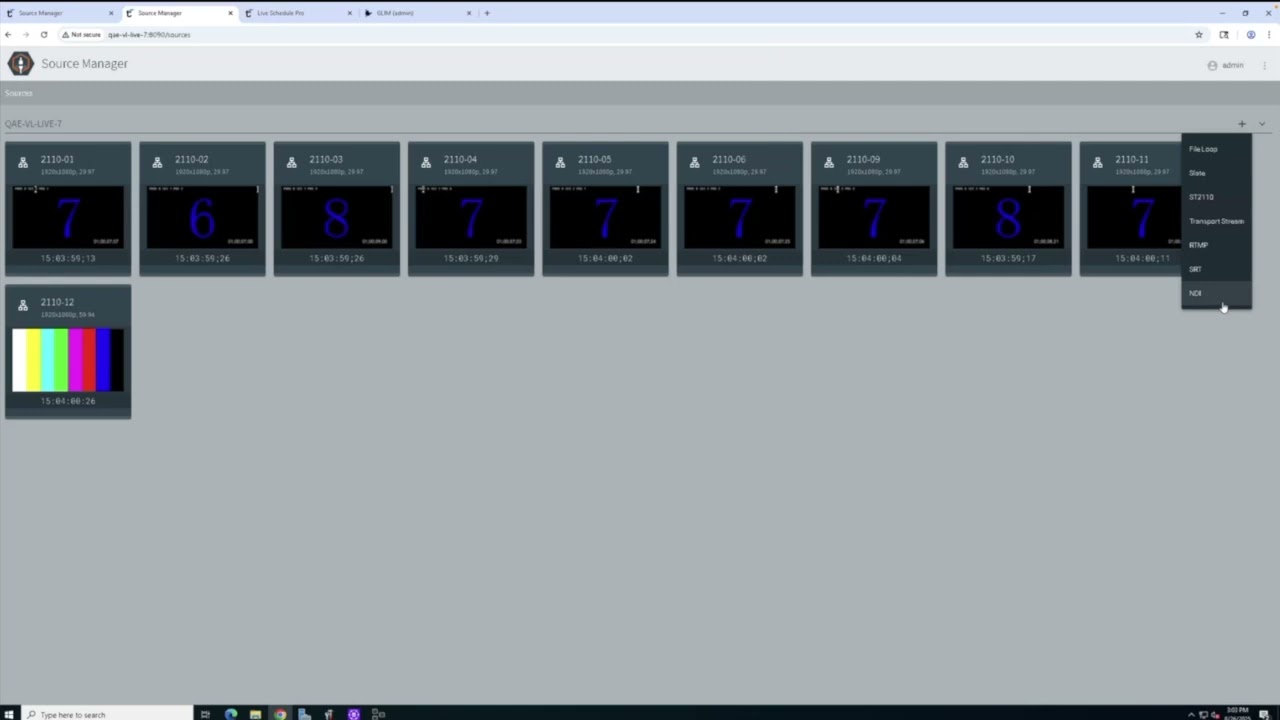Select SRT from the add menu

[x=1216, y=269]
